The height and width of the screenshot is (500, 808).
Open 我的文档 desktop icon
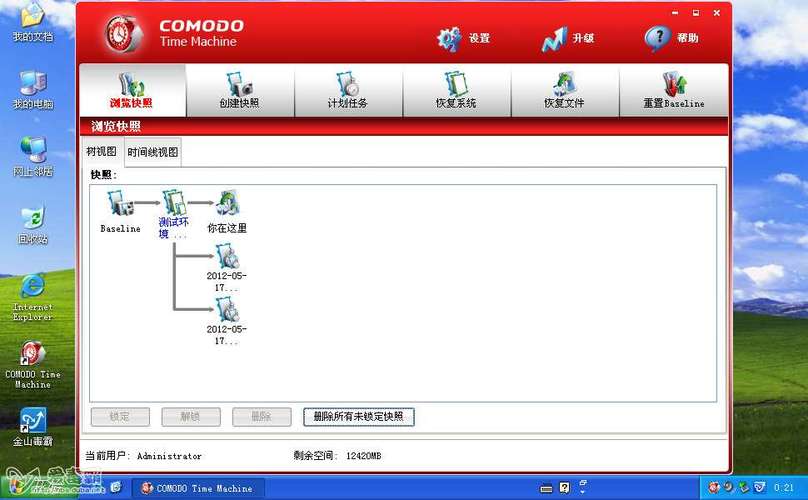pos(32,22)
